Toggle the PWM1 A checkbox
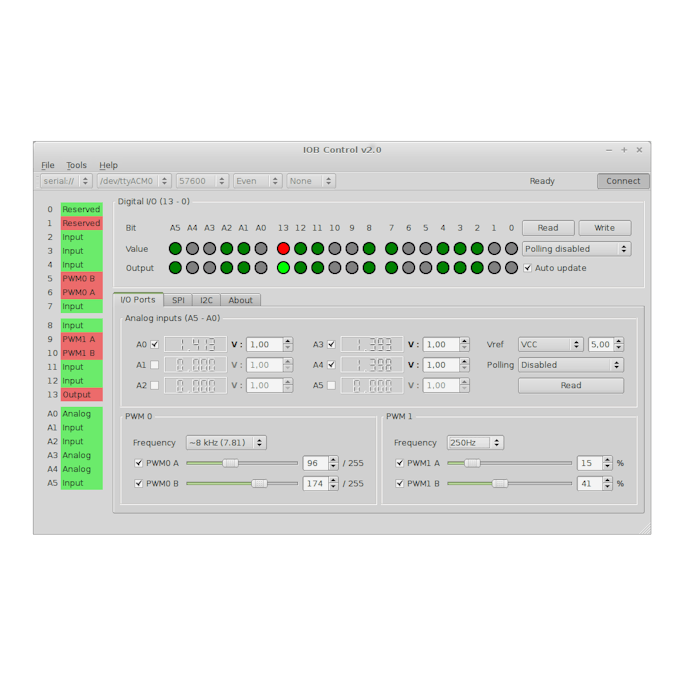Viewport: 675px width, 675px height. [x=399, y=463]
